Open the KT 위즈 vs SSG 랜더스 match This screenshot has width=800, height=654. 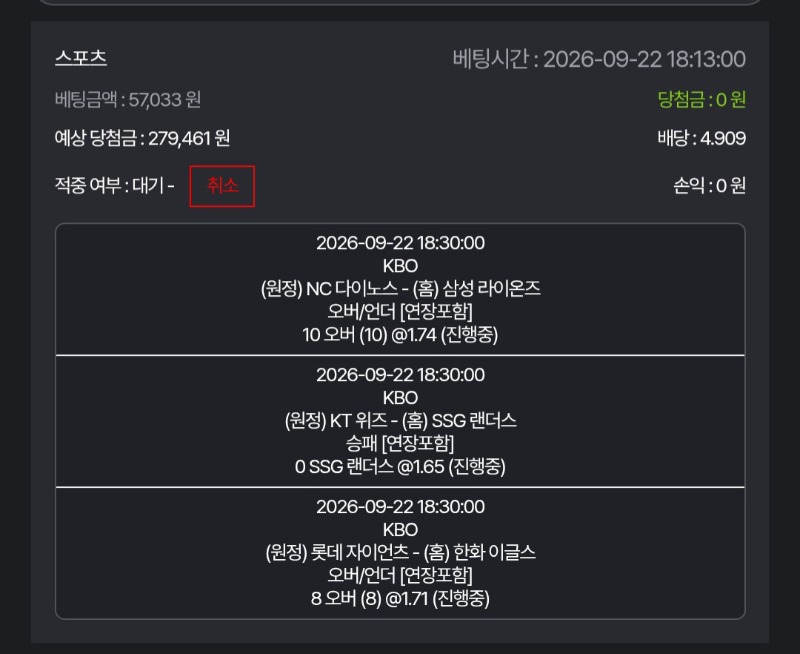click(x=400, y=421)
